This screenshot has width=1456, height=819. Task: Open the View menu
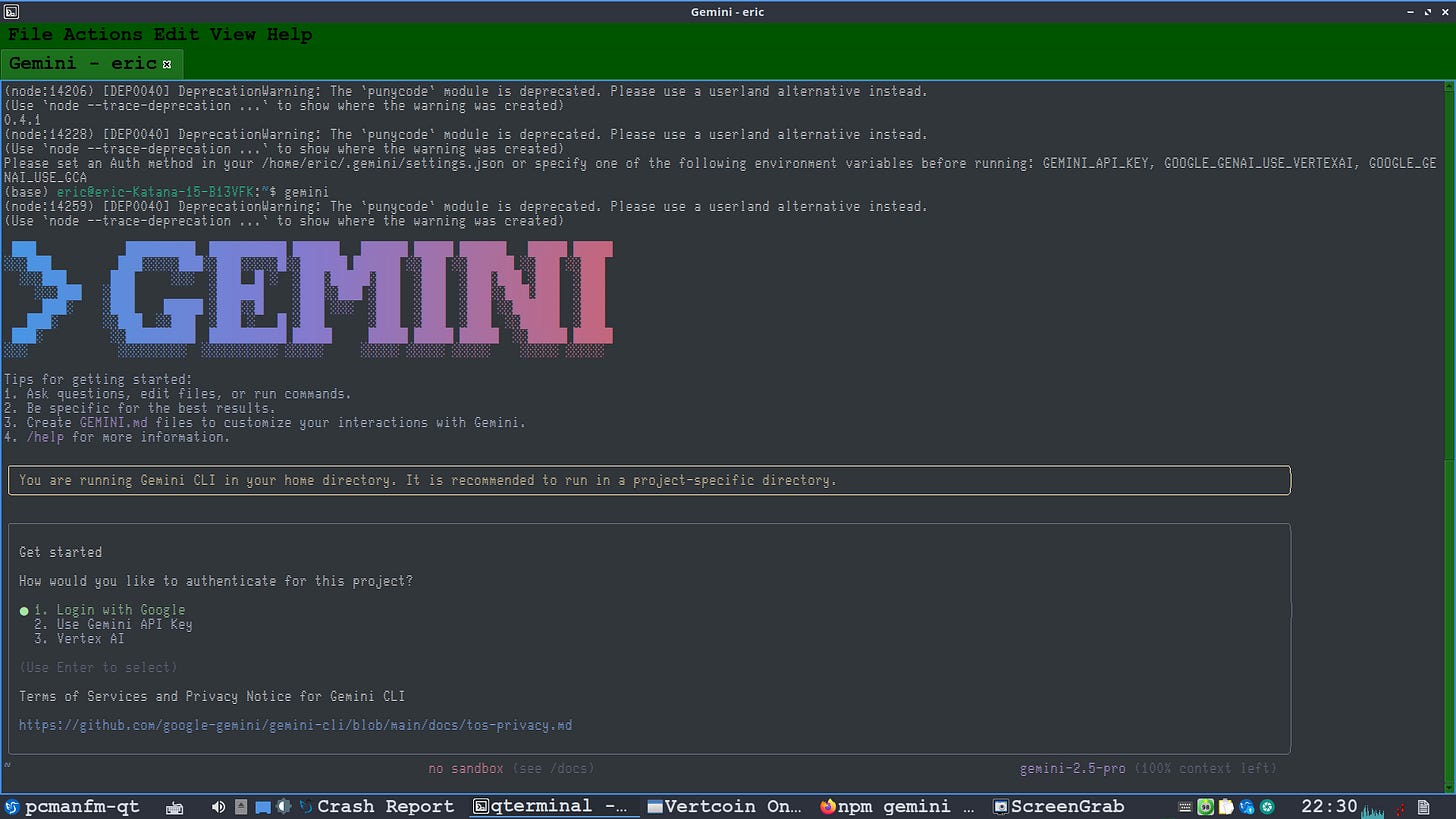pos(232,34)
